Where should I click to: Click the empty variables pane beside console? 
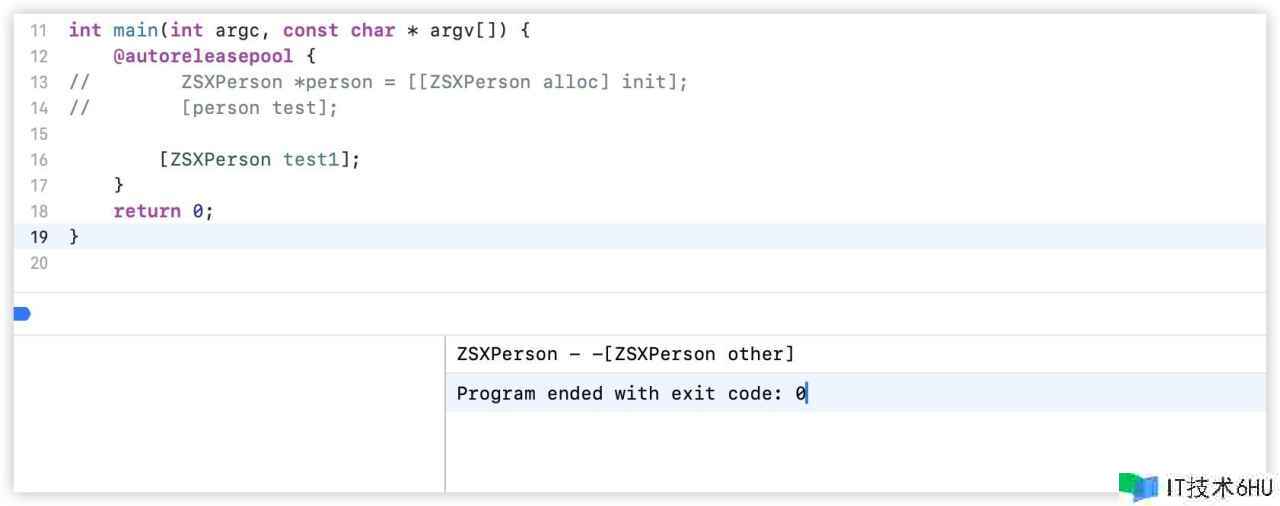[228, 413]
